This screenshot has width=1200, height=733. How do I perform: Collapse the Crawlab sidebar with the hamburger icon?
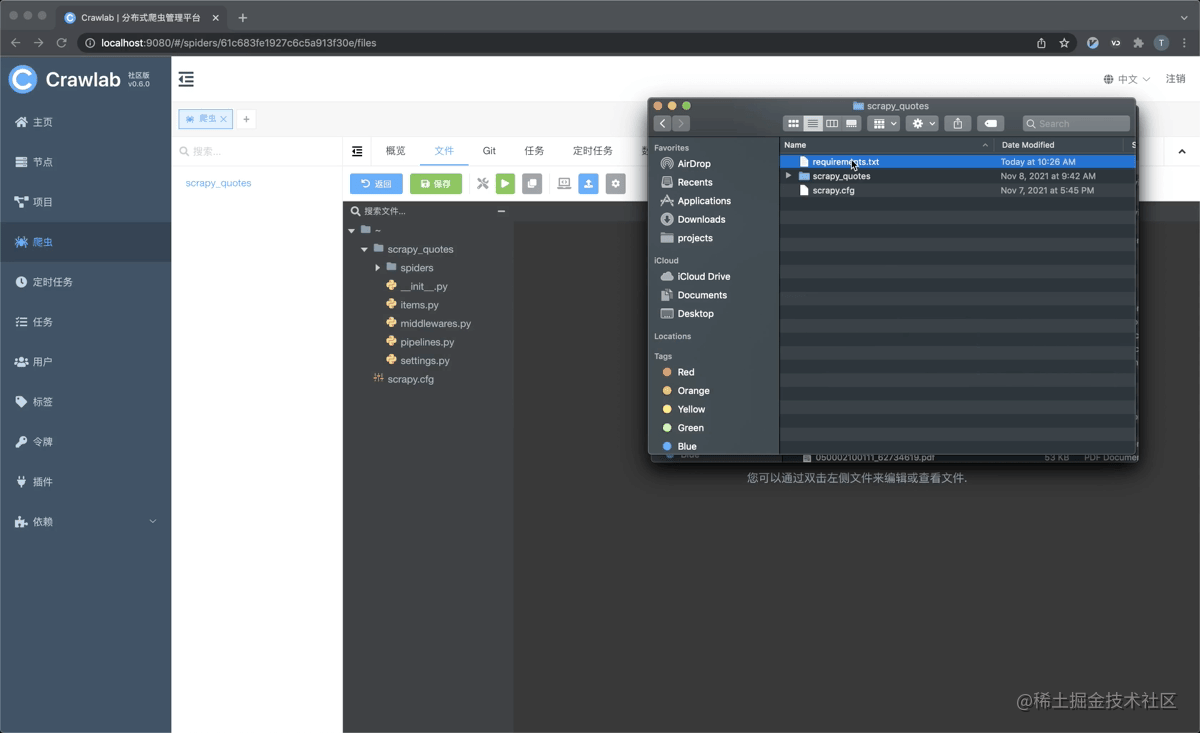point(186,79)
